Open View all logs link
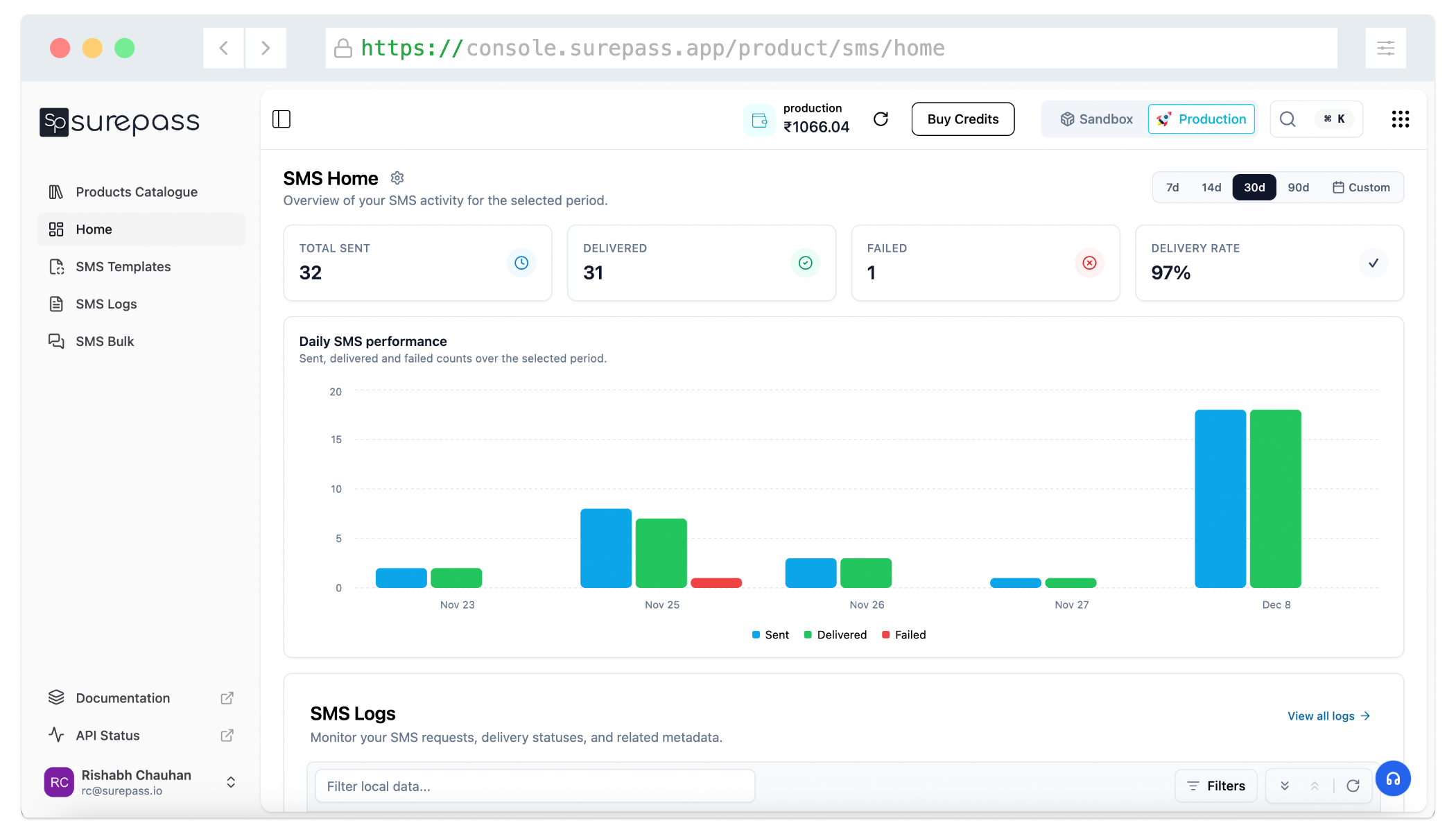The image size is (1456, 832). [x=1328, y=716]
